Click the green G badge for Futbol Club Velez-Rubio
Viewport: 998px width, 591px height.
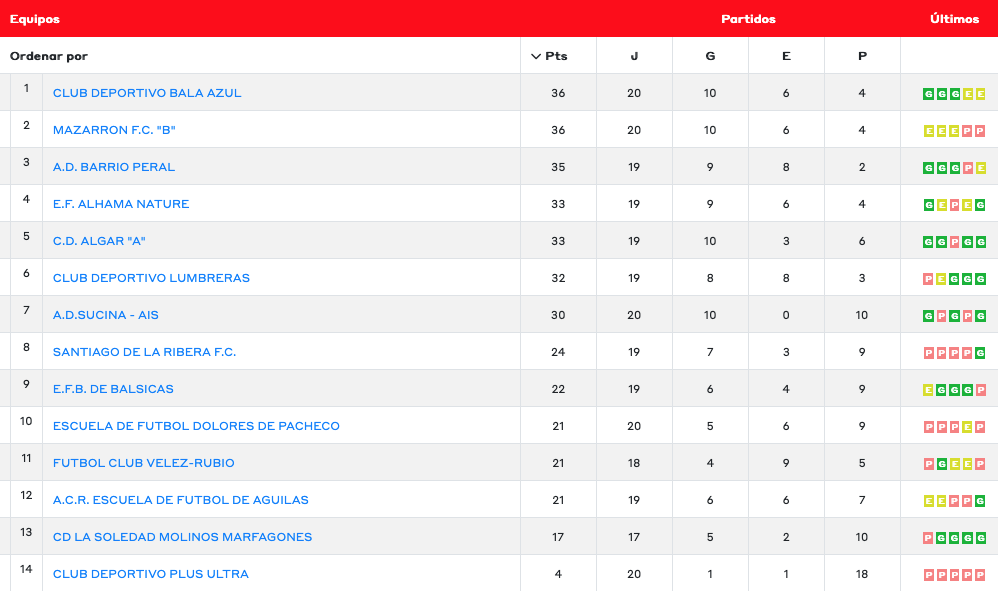pos(942,464)
